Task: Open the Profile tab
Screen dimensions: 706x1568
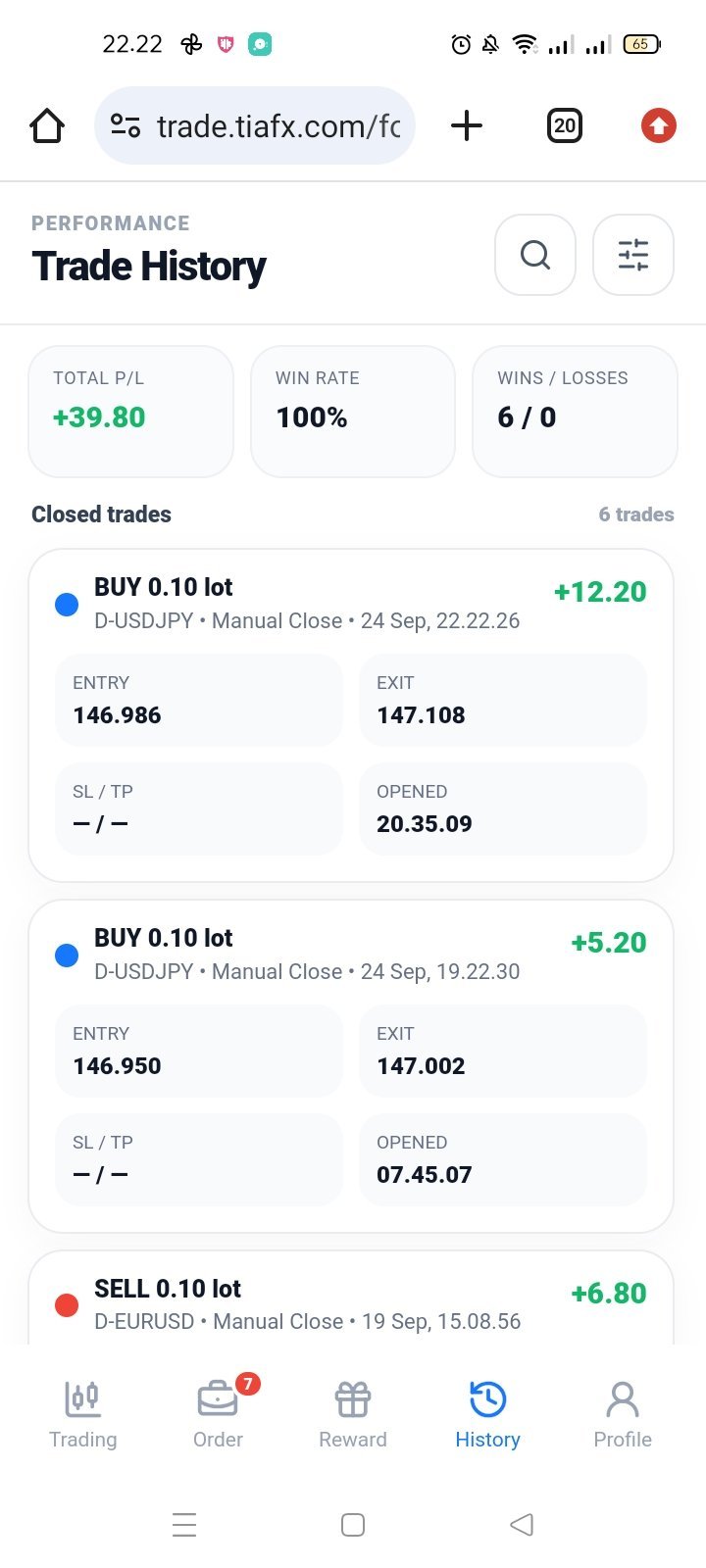Action: (623, 1415)
